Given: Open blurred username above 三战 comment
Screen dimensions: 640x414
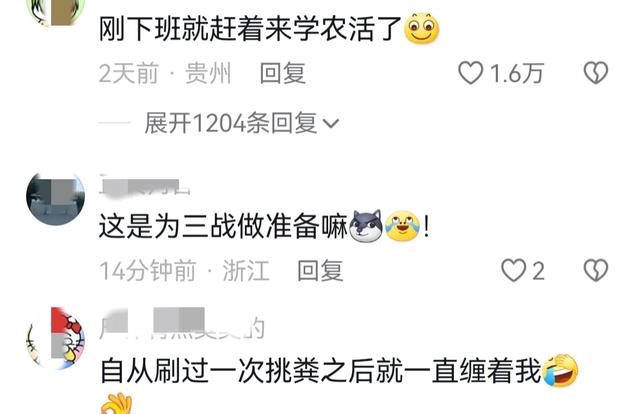Looking at the screenshot, I should tap(144, 186).
